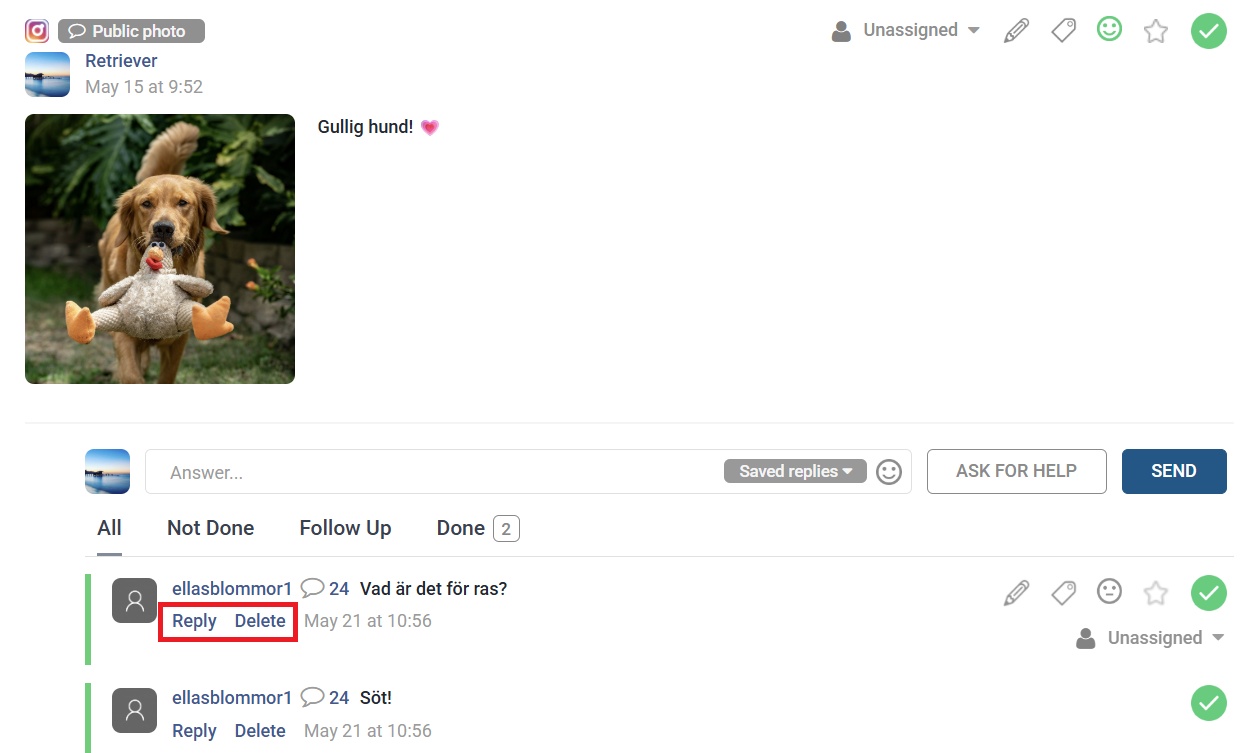This screenshot has height=753, width=1248.
Task: Expand the Saved replies dropdown
Action: (795, 471)
